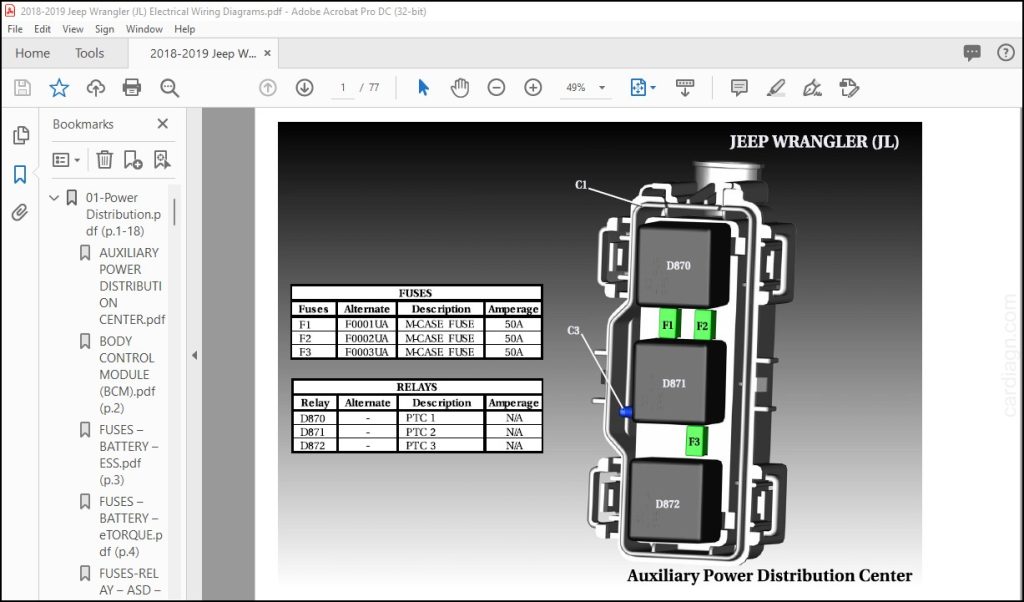Open the Help menu

coord(185,29)
